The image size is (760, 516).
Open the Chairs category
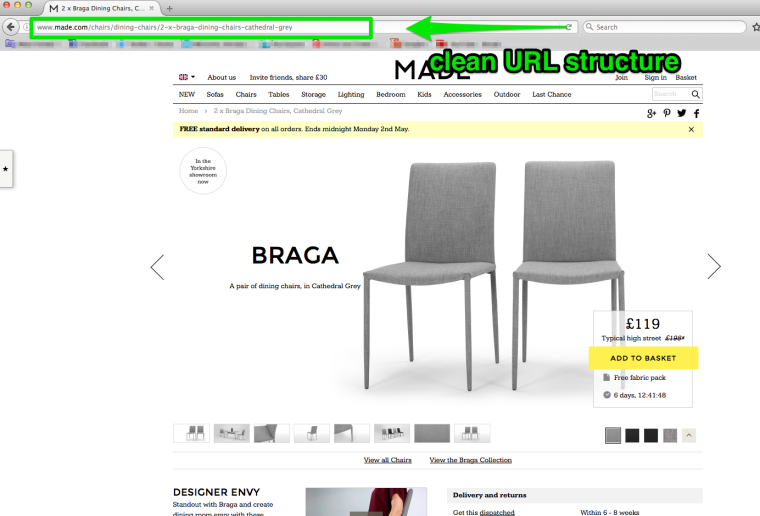click(246, 94)
